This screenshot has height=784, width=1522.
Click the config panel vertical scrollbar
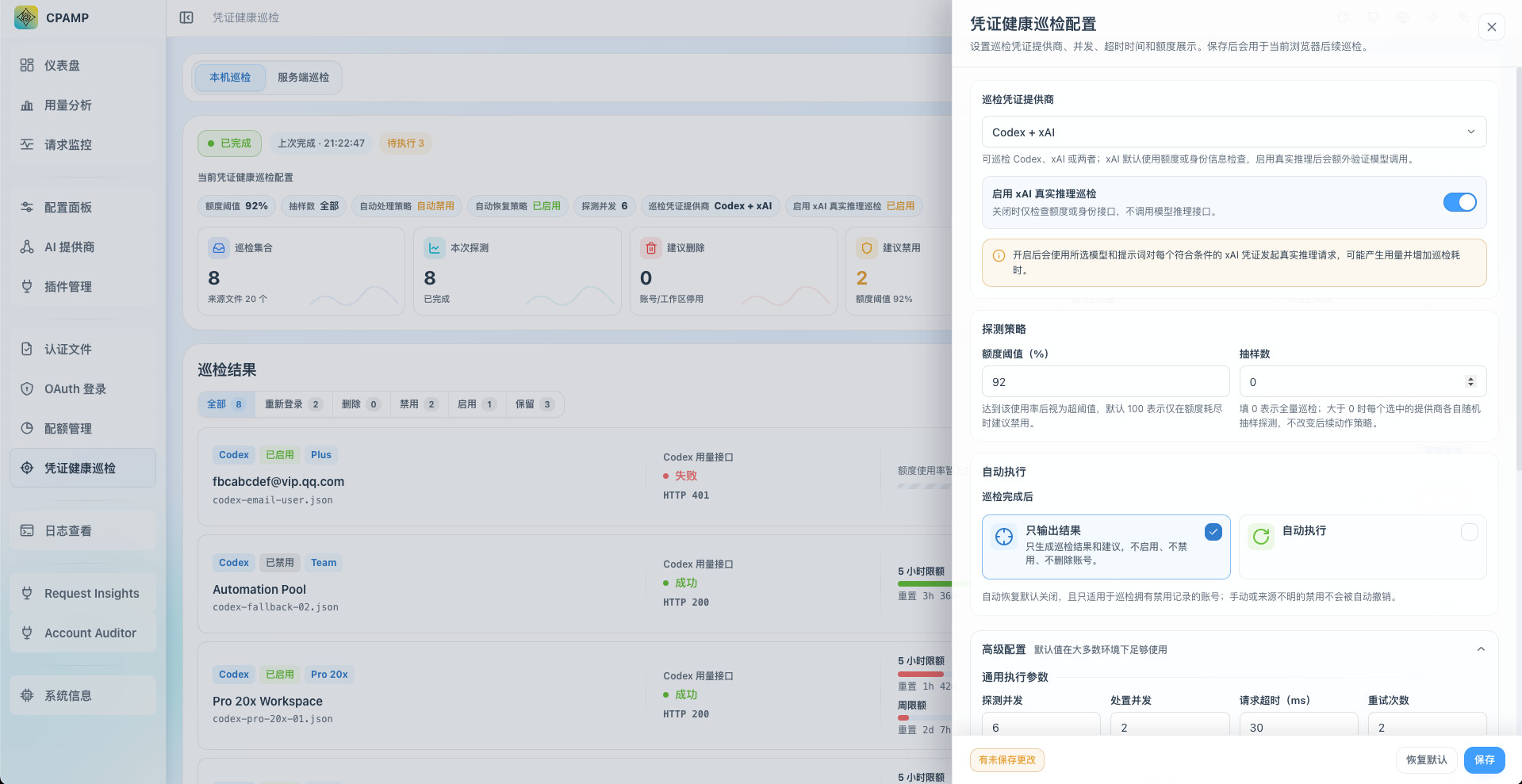[x=1518, y=270]
